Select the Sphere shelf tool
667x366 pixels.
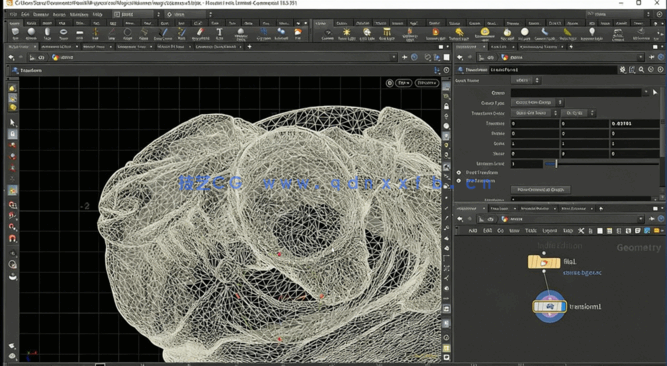[31, 33]
